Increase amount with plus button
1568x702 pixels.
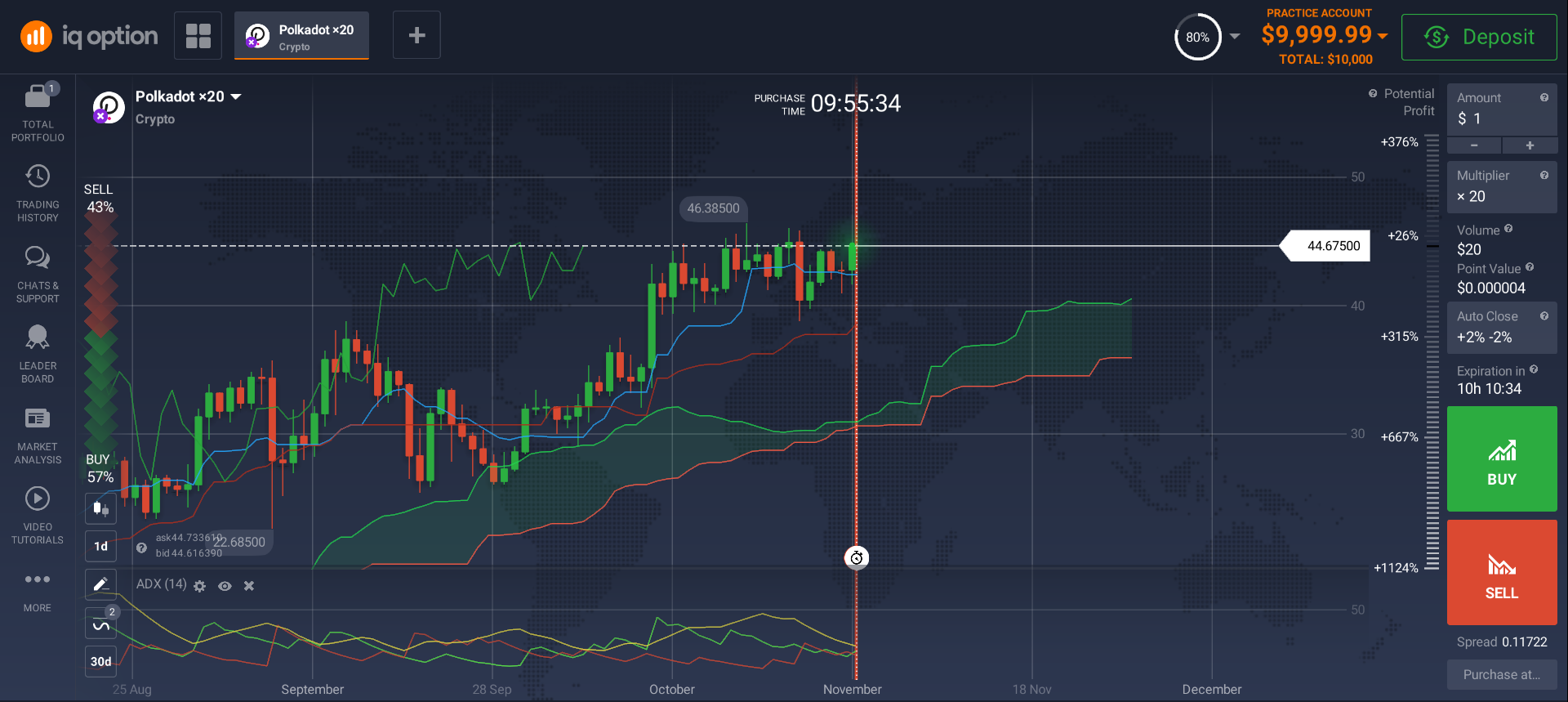tap(1530, 145)
